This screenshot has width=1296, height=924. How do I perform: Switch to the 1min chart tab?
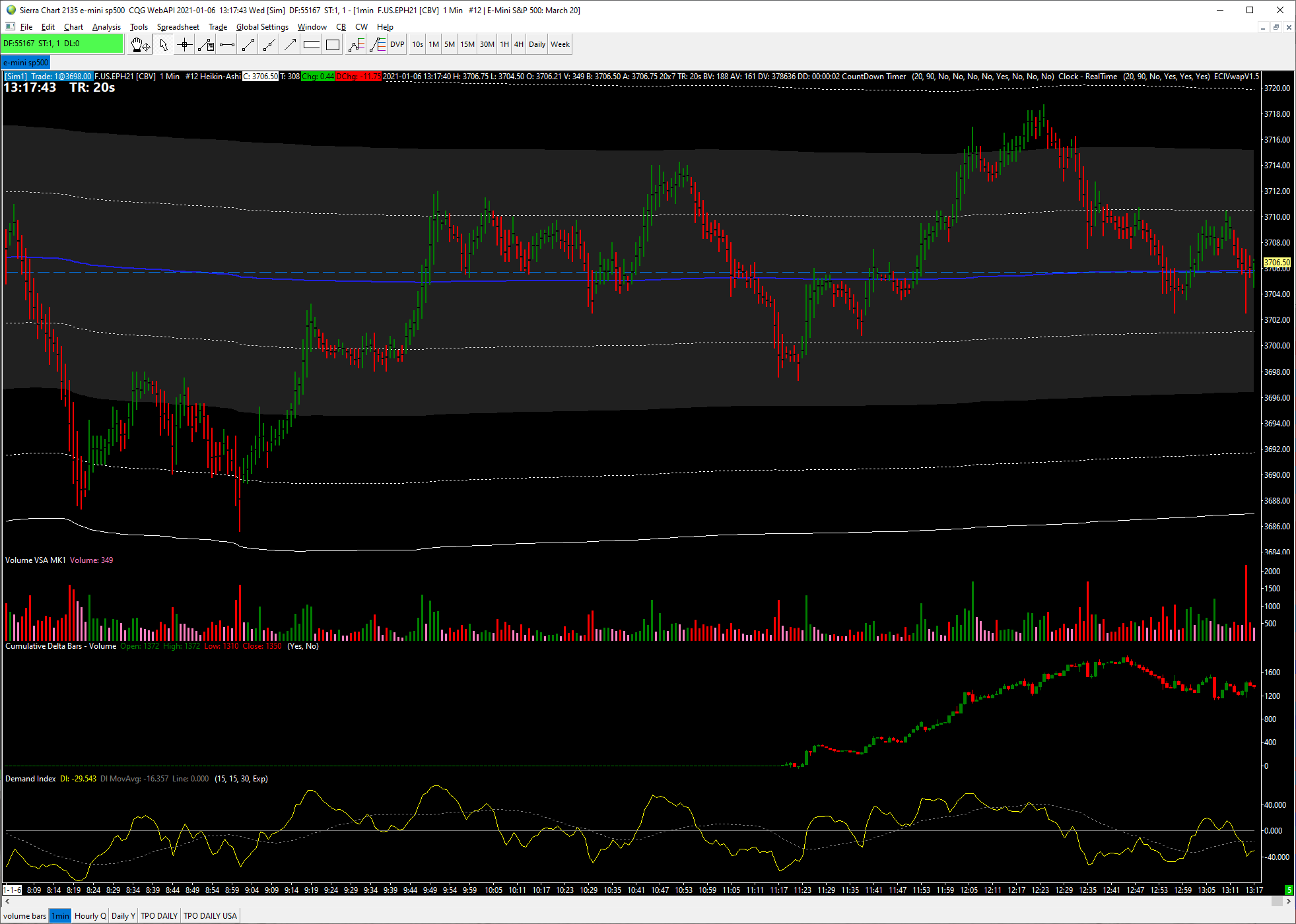pos(60,915)
